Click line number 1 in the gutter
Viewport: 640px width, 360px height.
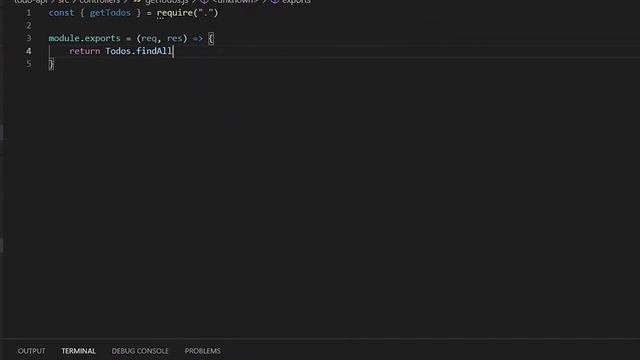click(29, 13)
